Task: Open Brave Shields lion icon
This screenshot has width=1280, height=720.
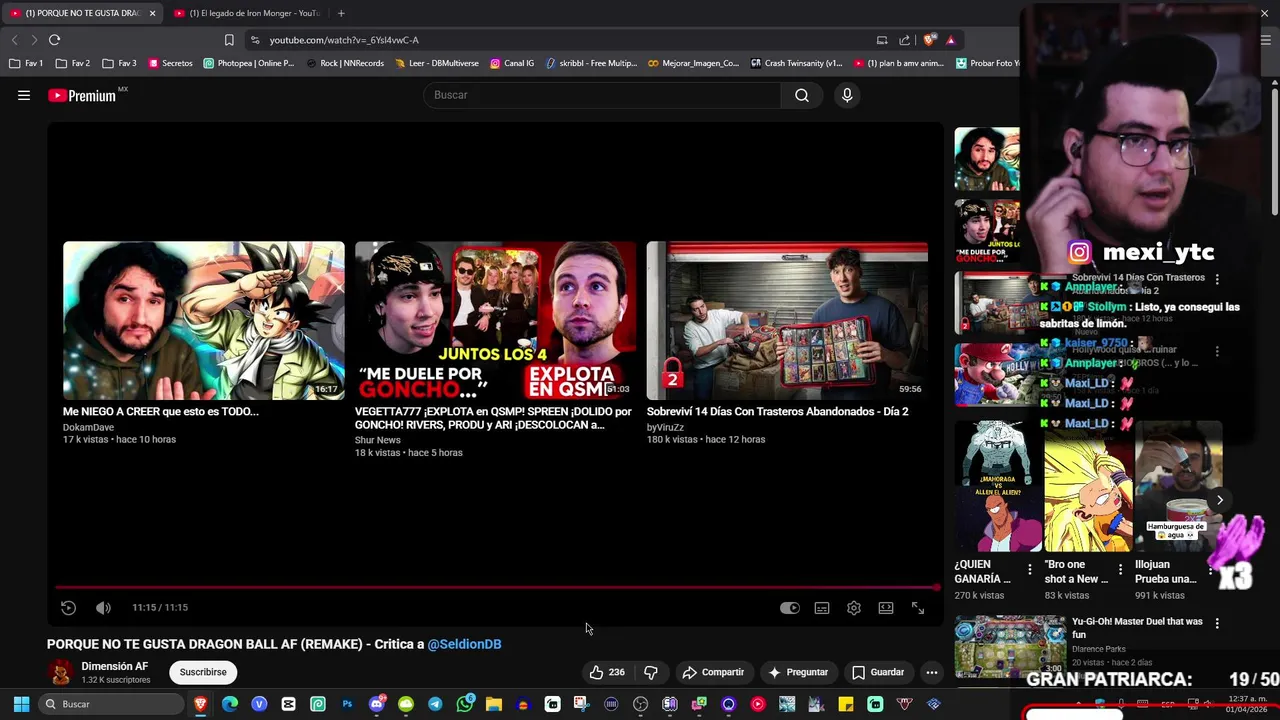Action: (x=929, y=40)
